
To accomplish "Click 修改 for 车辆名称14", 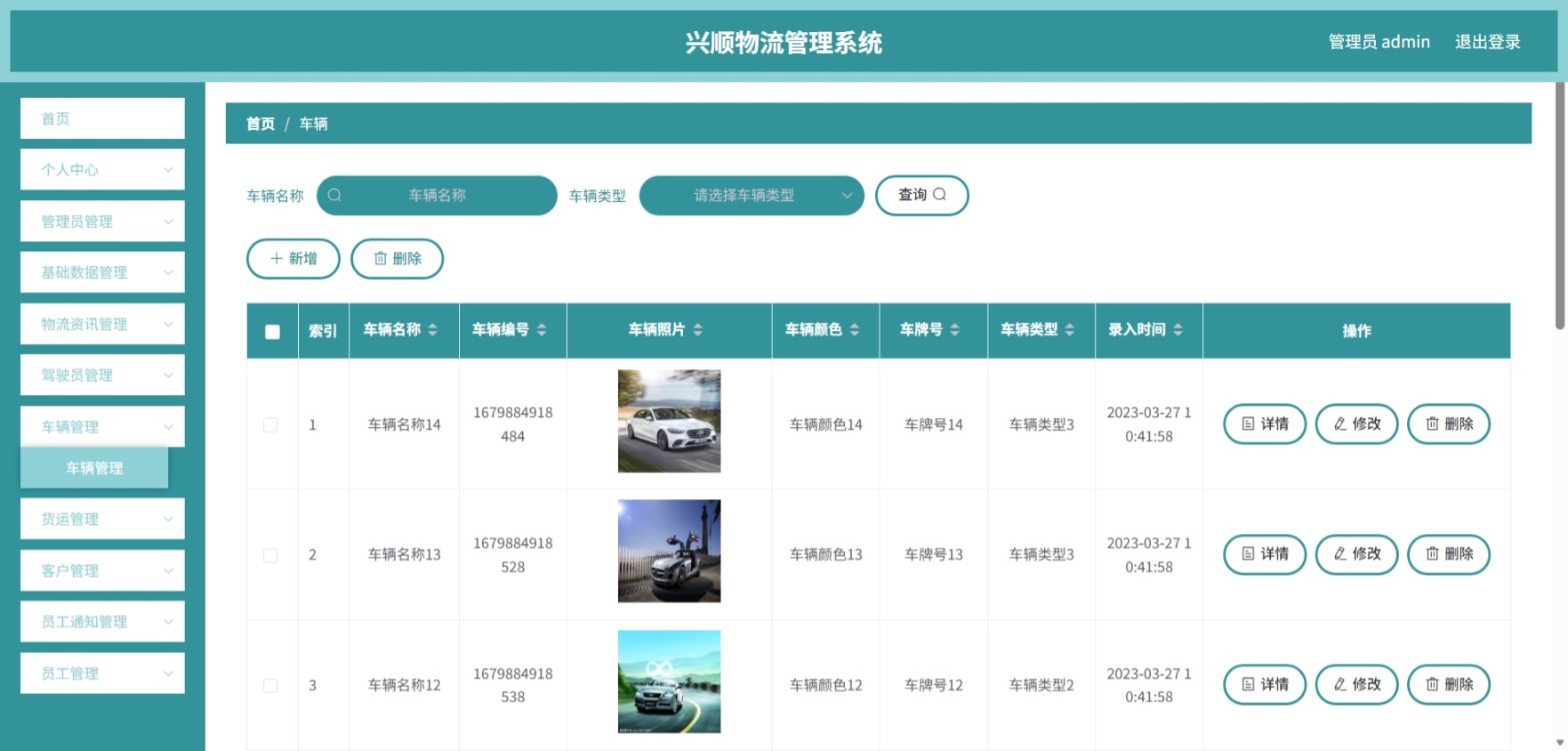I will click(1356, 424).
